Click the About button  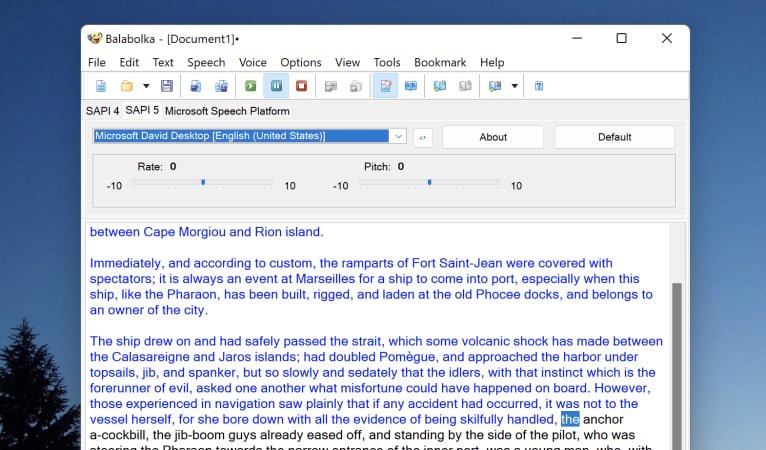coord(493,137)
